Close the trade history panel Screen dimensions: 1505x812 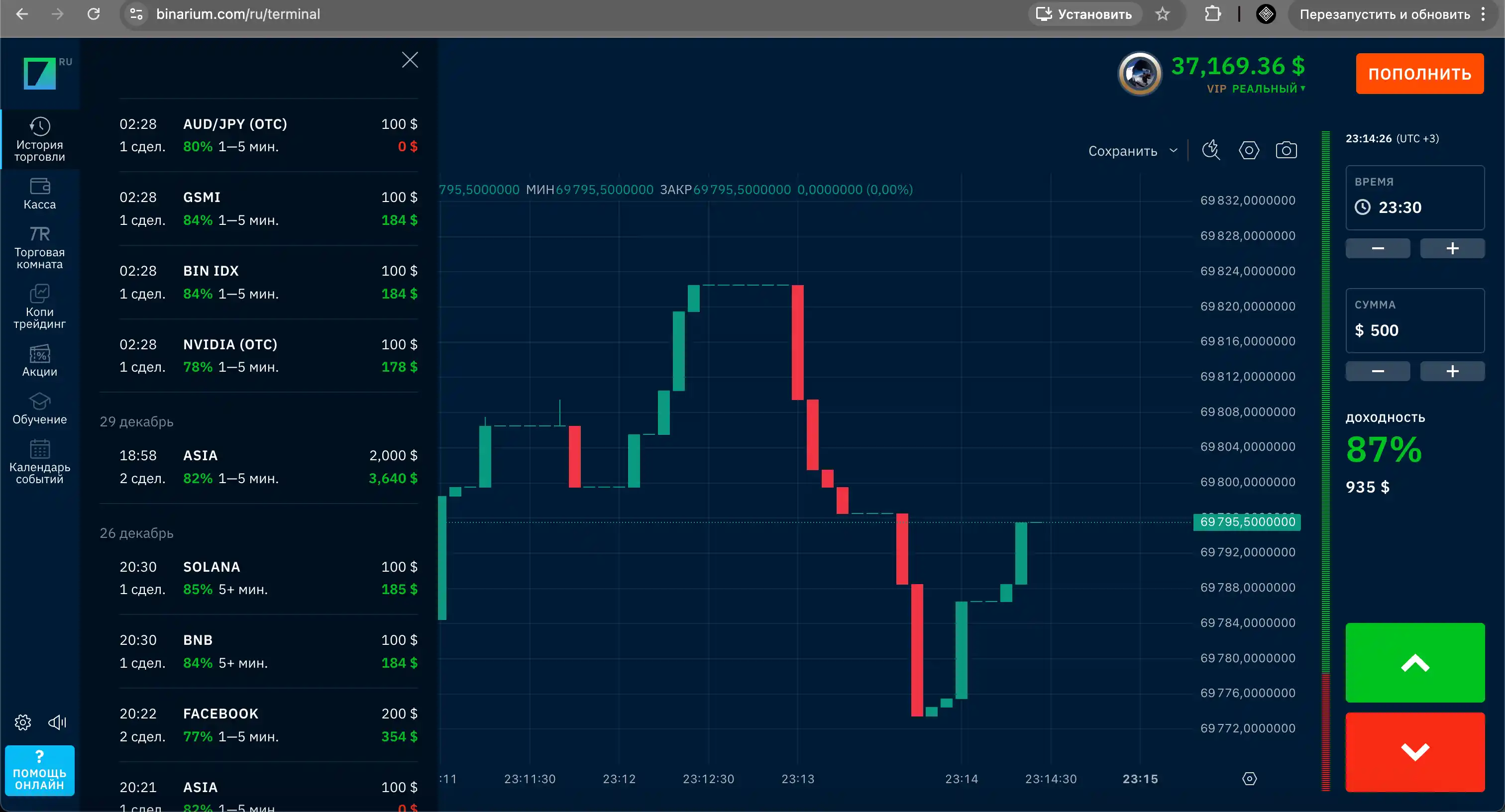click(x=410, y=60)
